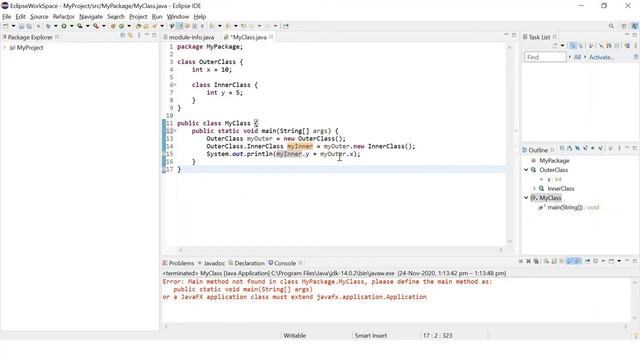The image size is (640, 360).
Task: Open the Window menu
Action: point(178,17)
